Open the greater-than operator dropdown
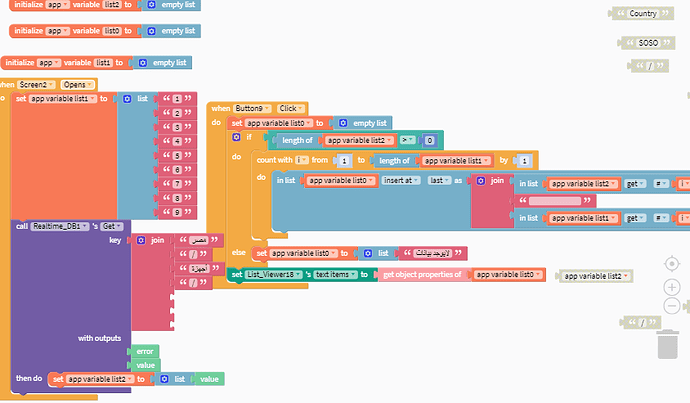 pos(407,140)
